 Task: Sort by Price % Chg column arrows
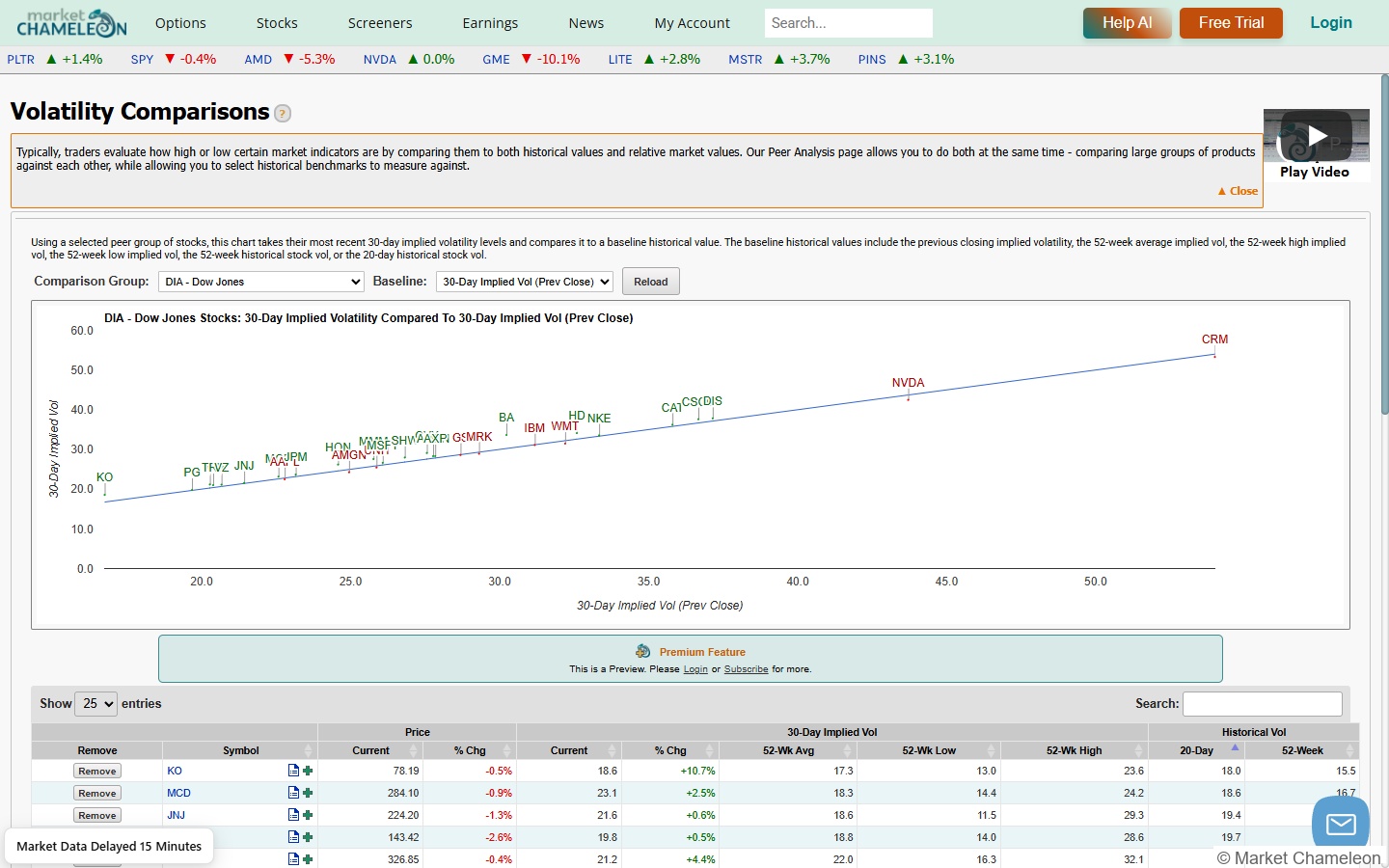coord(508,750)
